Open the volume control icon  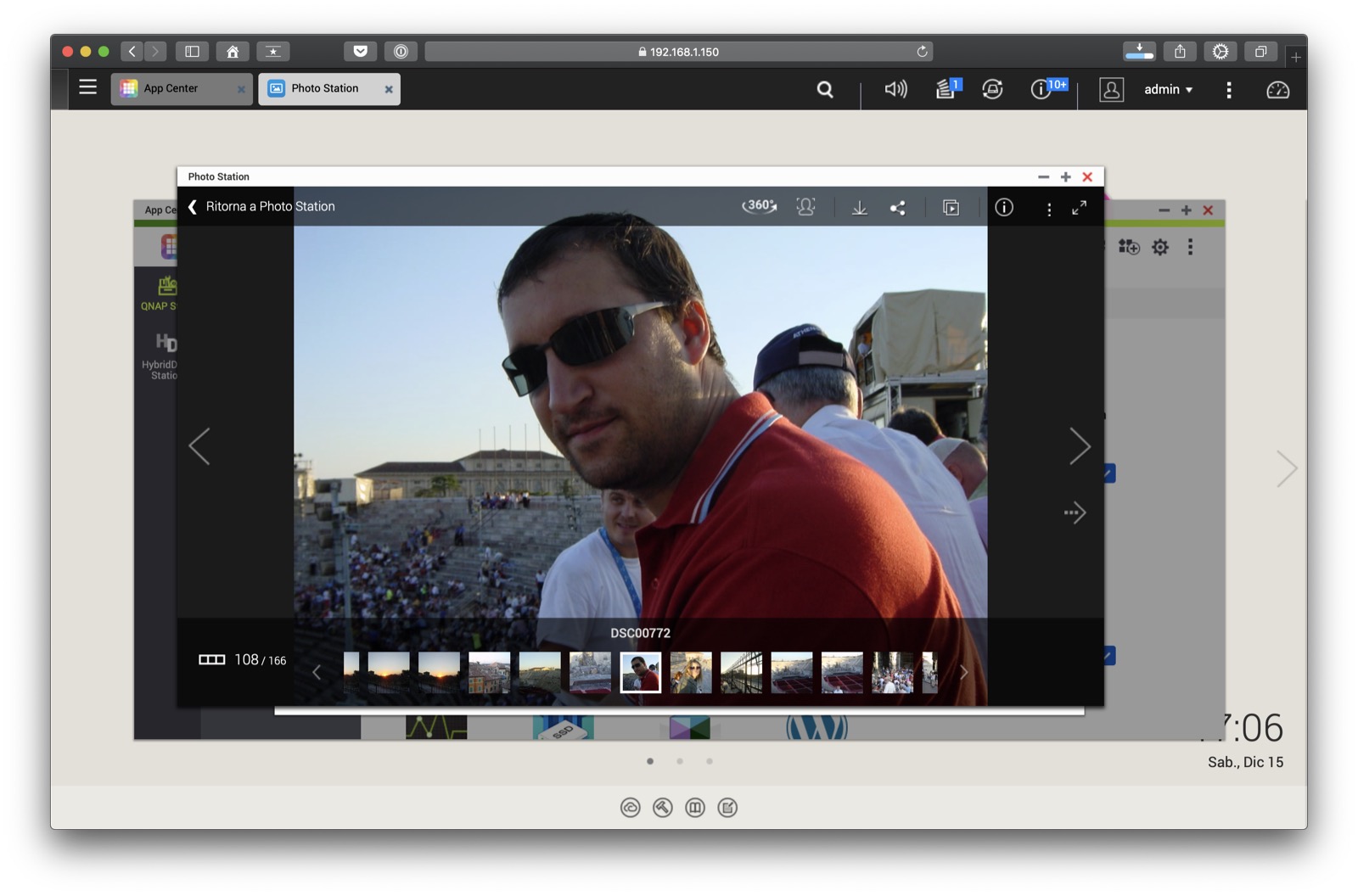point(895,89)
